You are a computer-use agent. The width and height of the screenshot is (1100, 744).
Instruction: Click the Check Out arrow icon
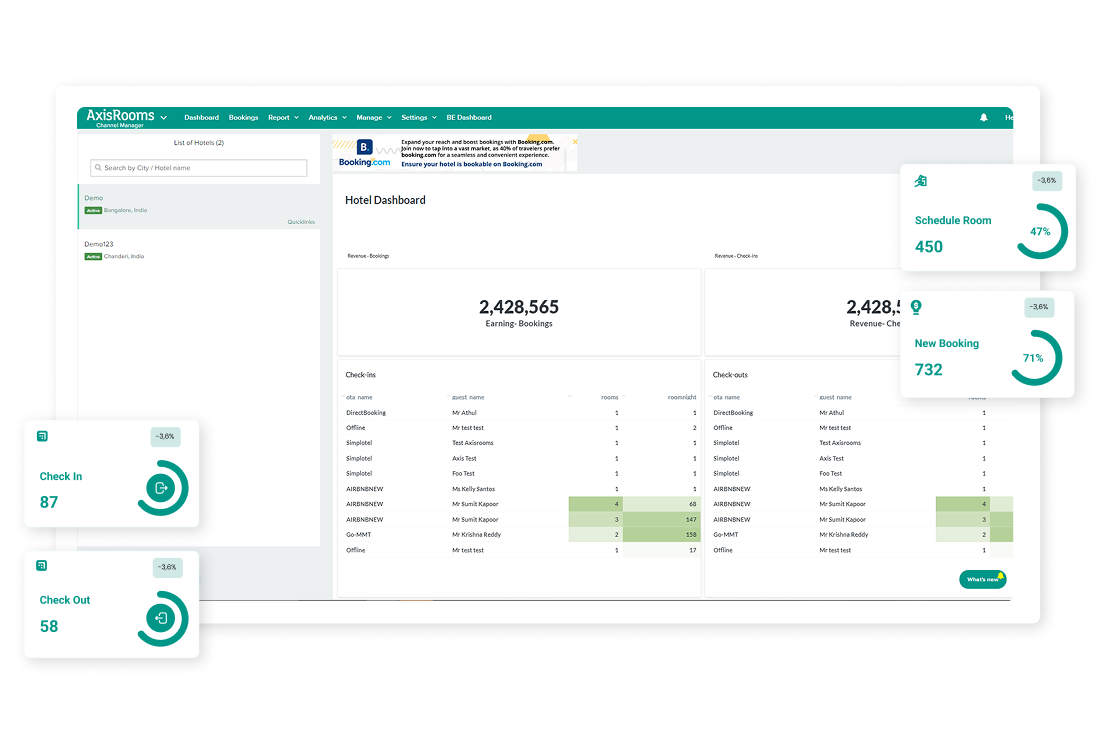(x=161, y=618)
